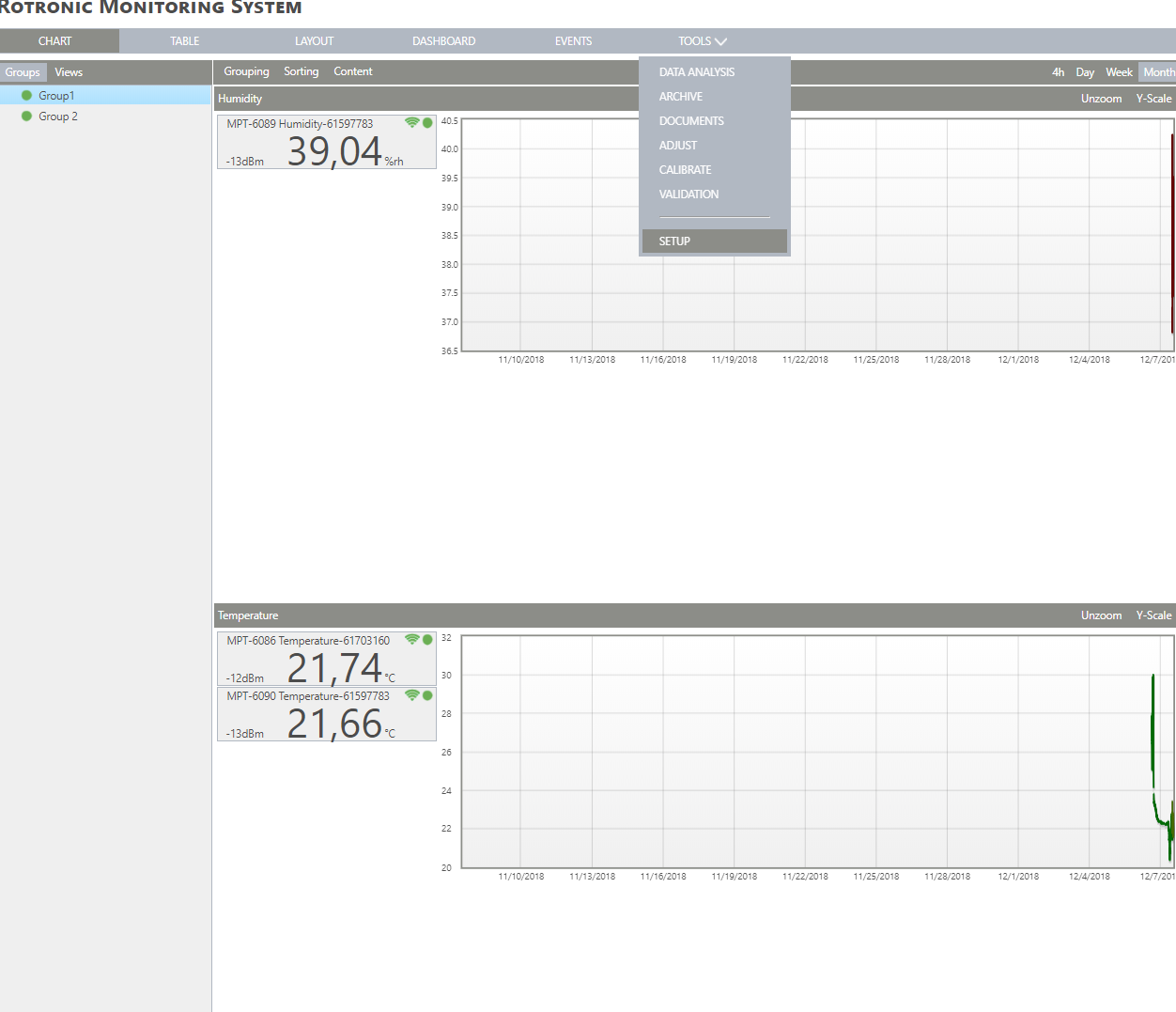The height and width of the screenshot is (1012, 1176).
Task: Click the green status dot on MPT-6089 card
Action: (x=427, y=123)
